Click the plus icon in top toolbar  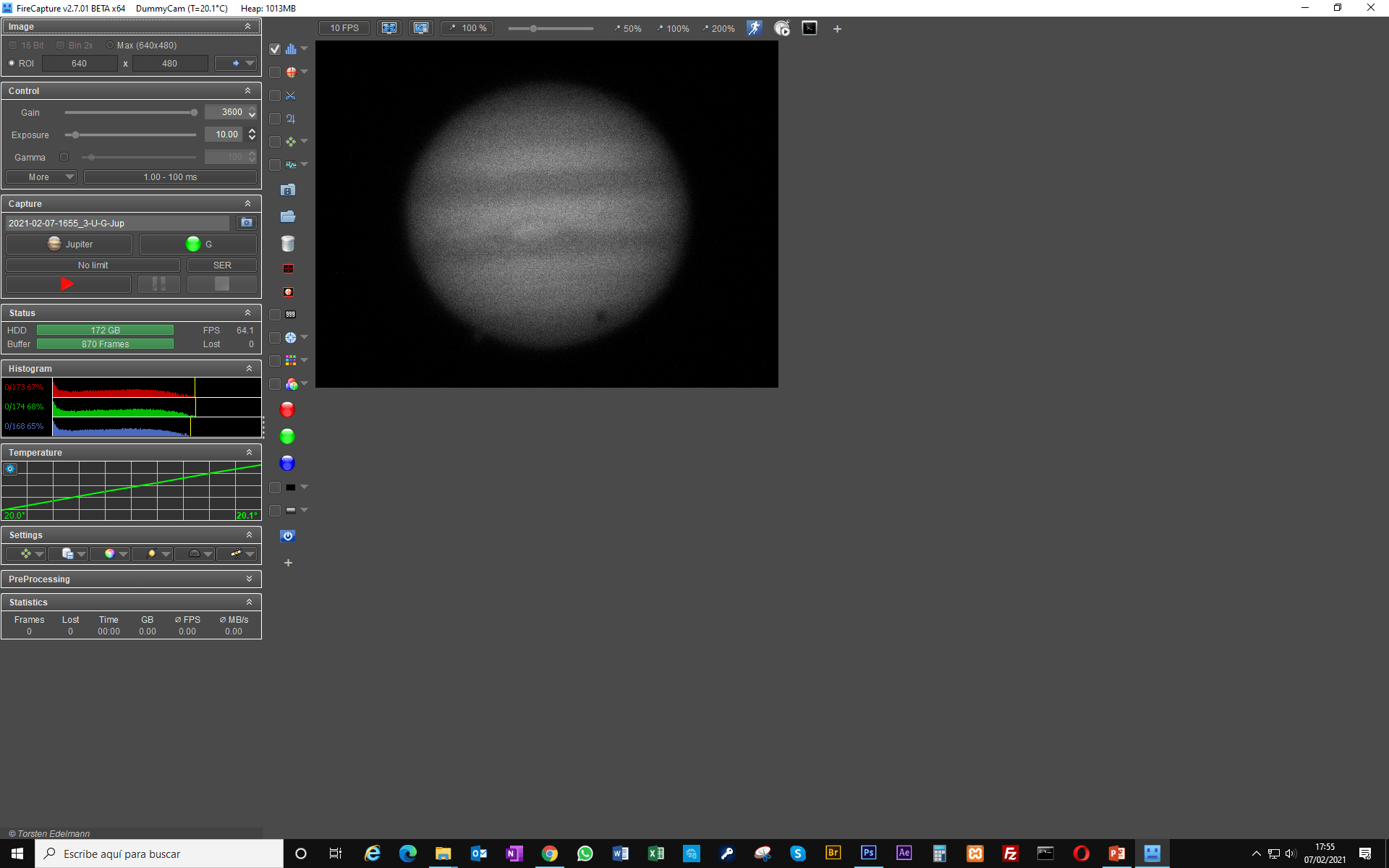point(837,29)
